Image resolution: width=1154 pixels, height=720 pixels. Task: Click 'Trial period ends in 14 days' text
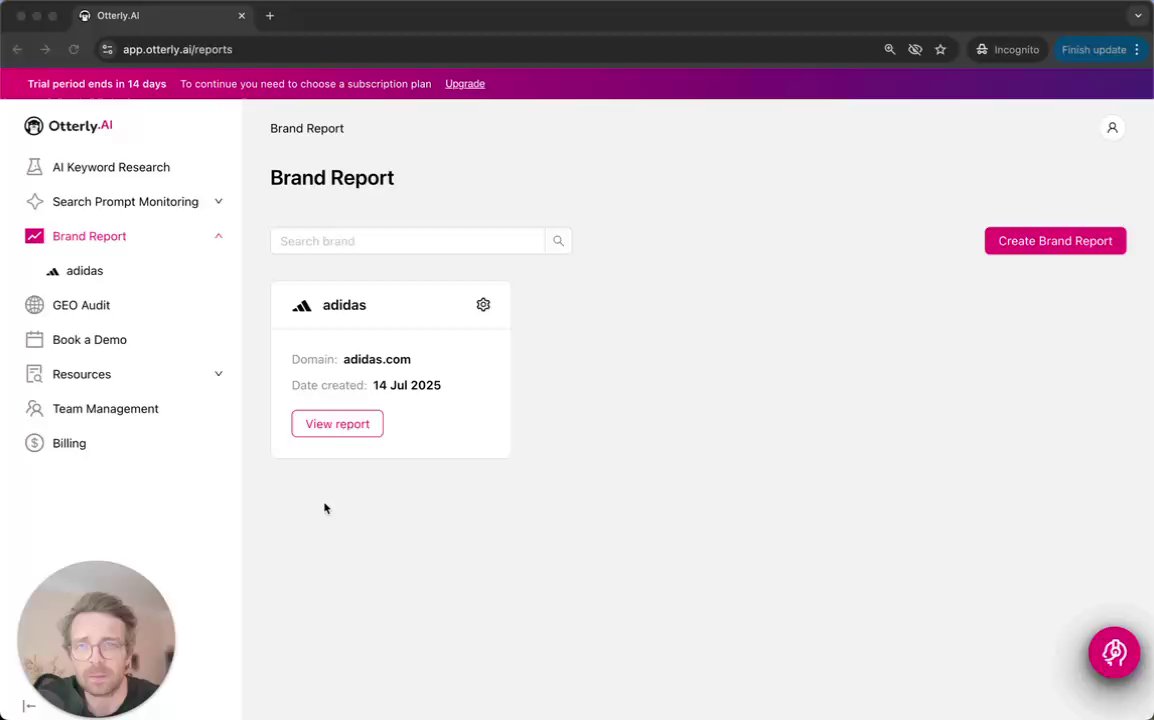point(97,84)
